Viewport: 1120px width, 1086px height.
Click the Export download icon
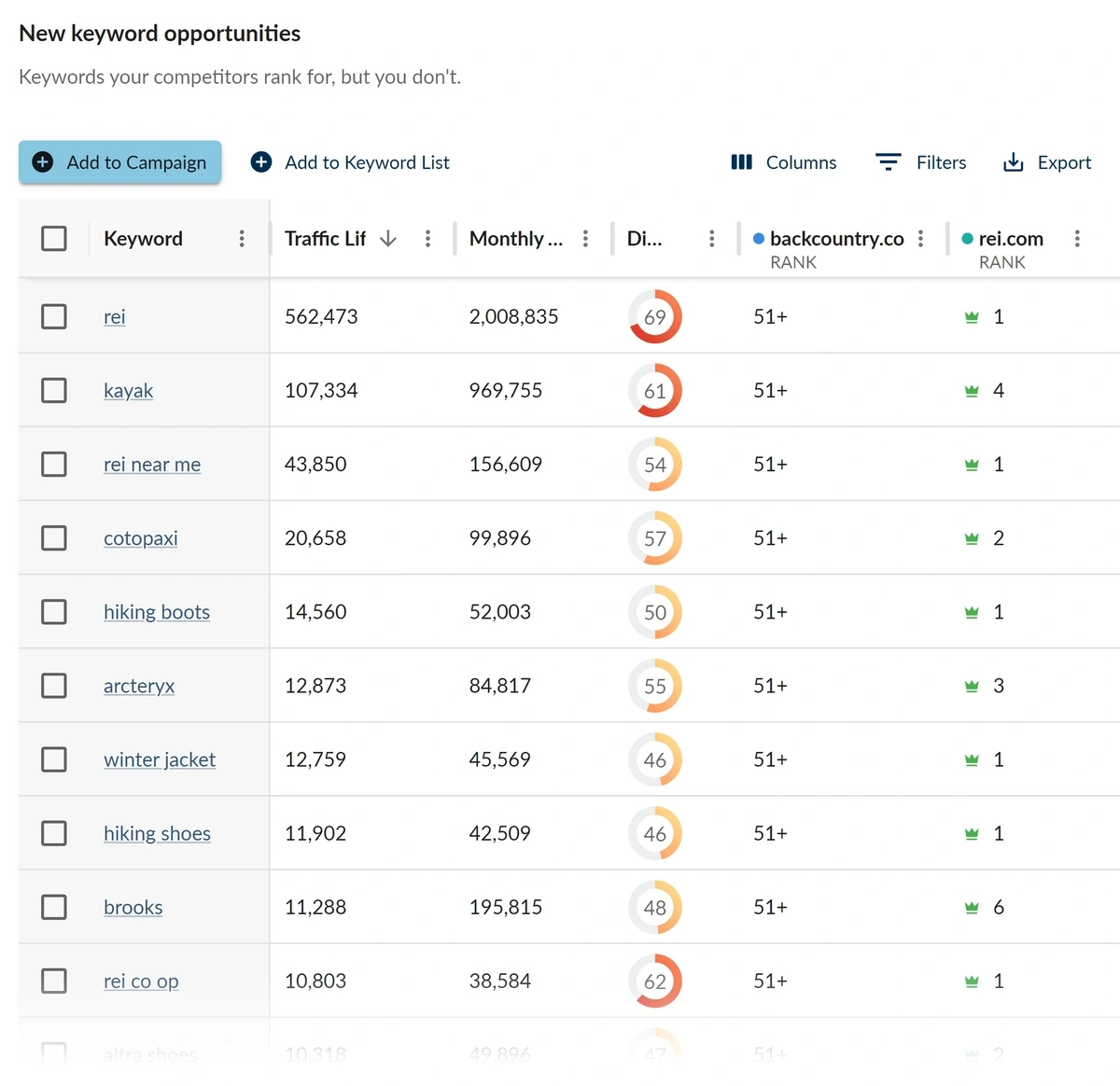tap(1013, 162)
